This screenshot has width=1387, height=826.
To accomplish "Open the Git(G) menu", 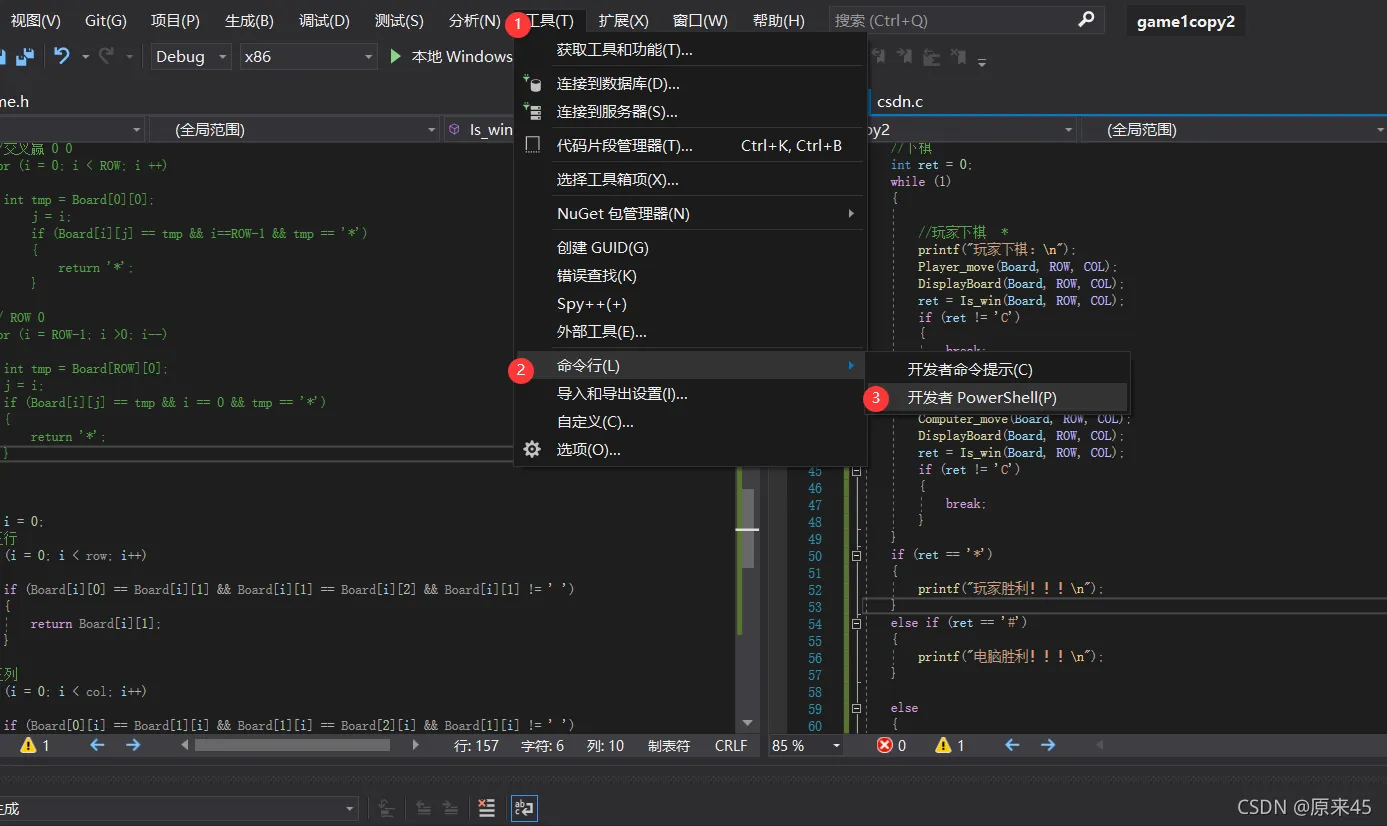I will point(106,21).
